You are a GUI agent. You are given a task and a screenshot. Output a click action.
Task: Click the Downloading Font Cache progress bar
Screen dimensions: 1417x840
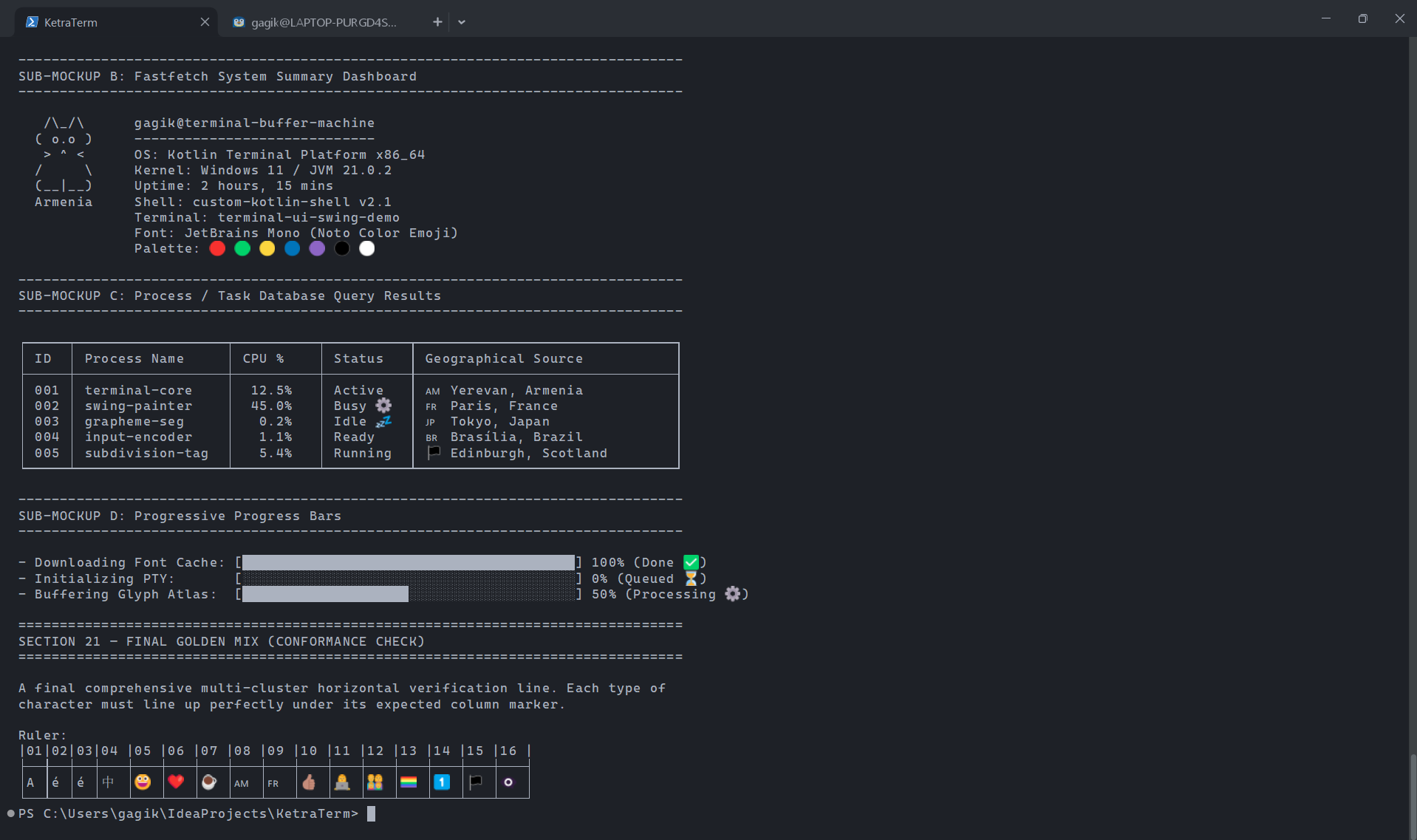coord(409,563)
